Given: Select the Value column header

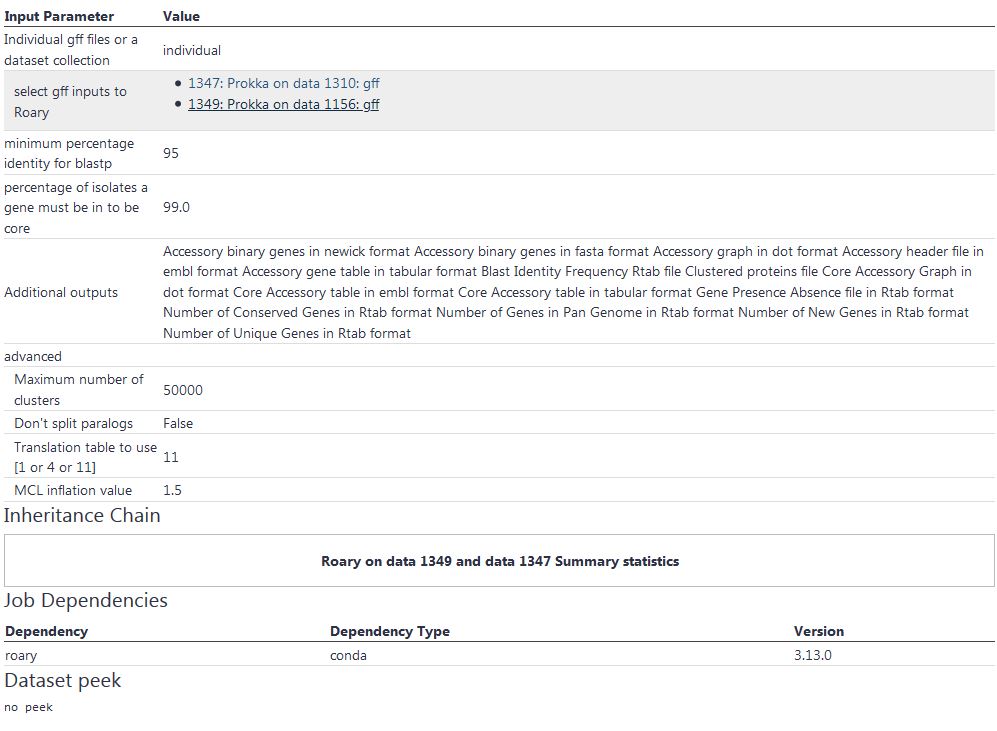Looking at the screenshot, I should pos(183,16).
